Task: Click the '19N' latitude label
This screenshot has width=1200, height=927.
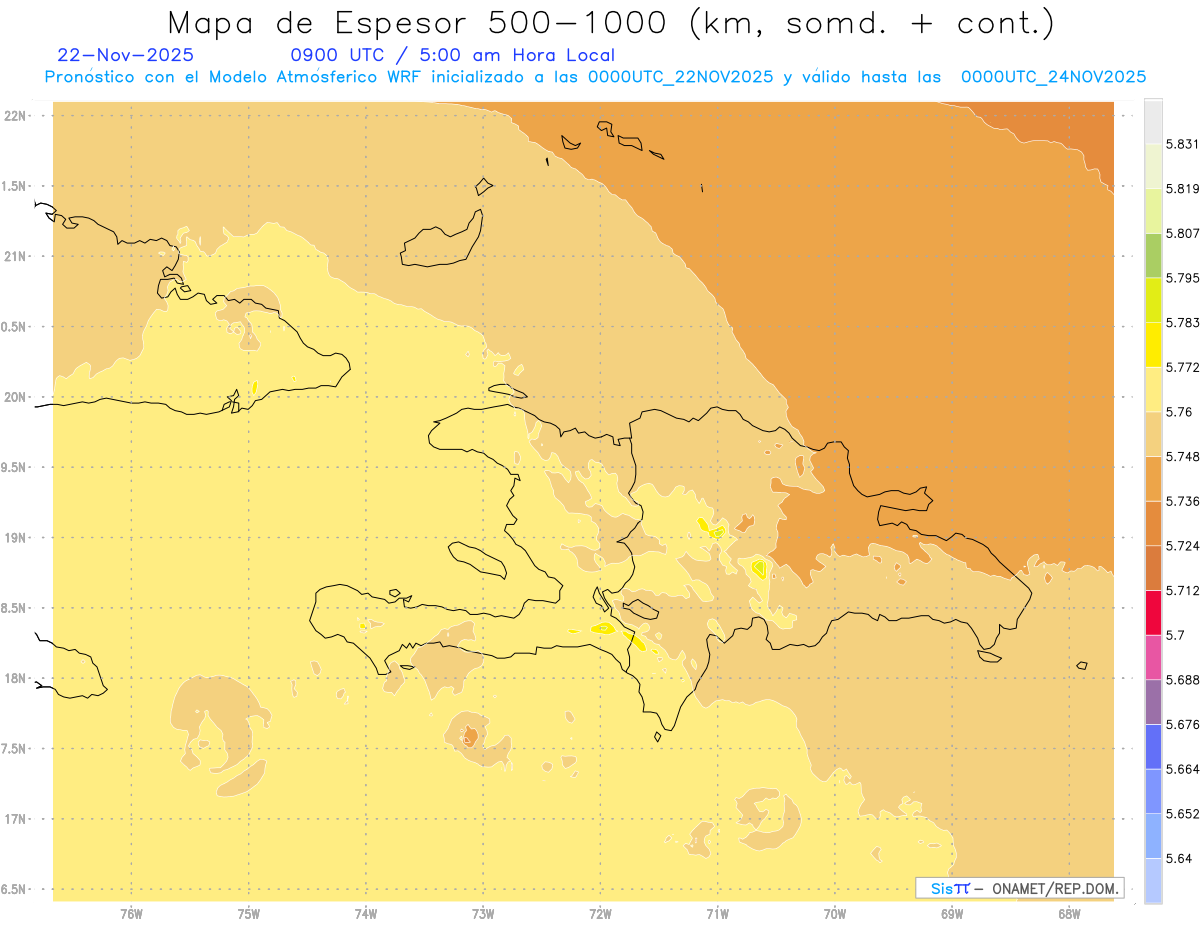Action: (x=16, y=537)
